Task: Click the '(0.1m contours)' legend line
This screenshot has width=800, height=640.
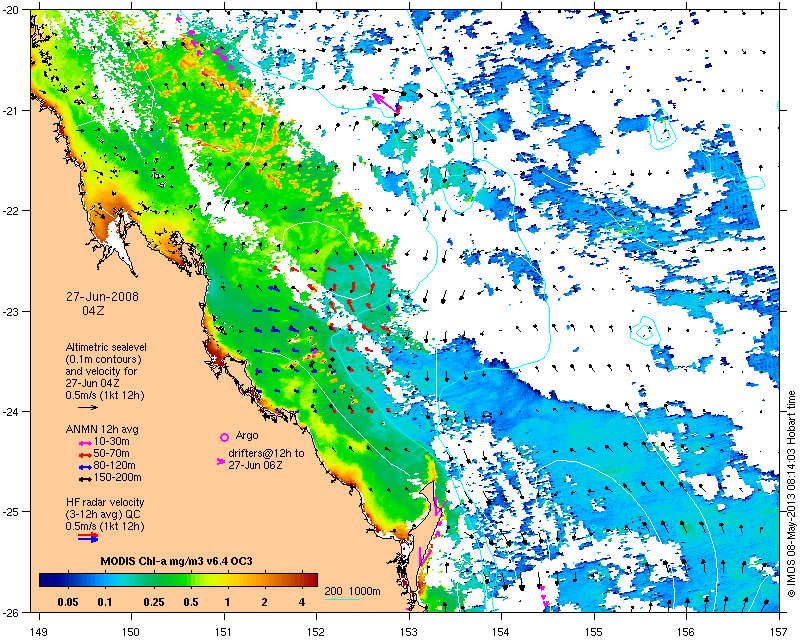Action: pyautogui.click(x=103, y=359)
